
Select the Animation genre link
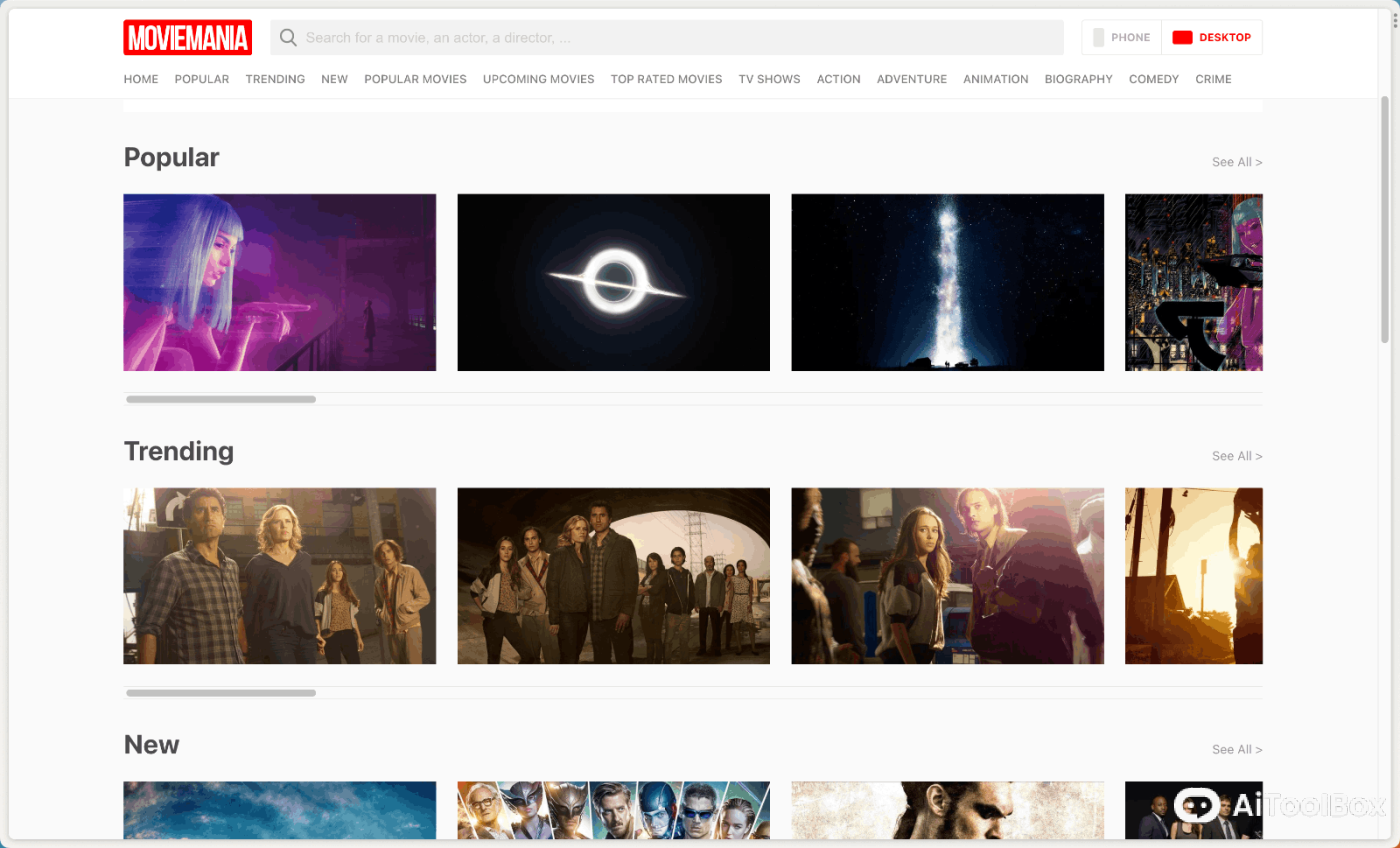tap(995, 79)
